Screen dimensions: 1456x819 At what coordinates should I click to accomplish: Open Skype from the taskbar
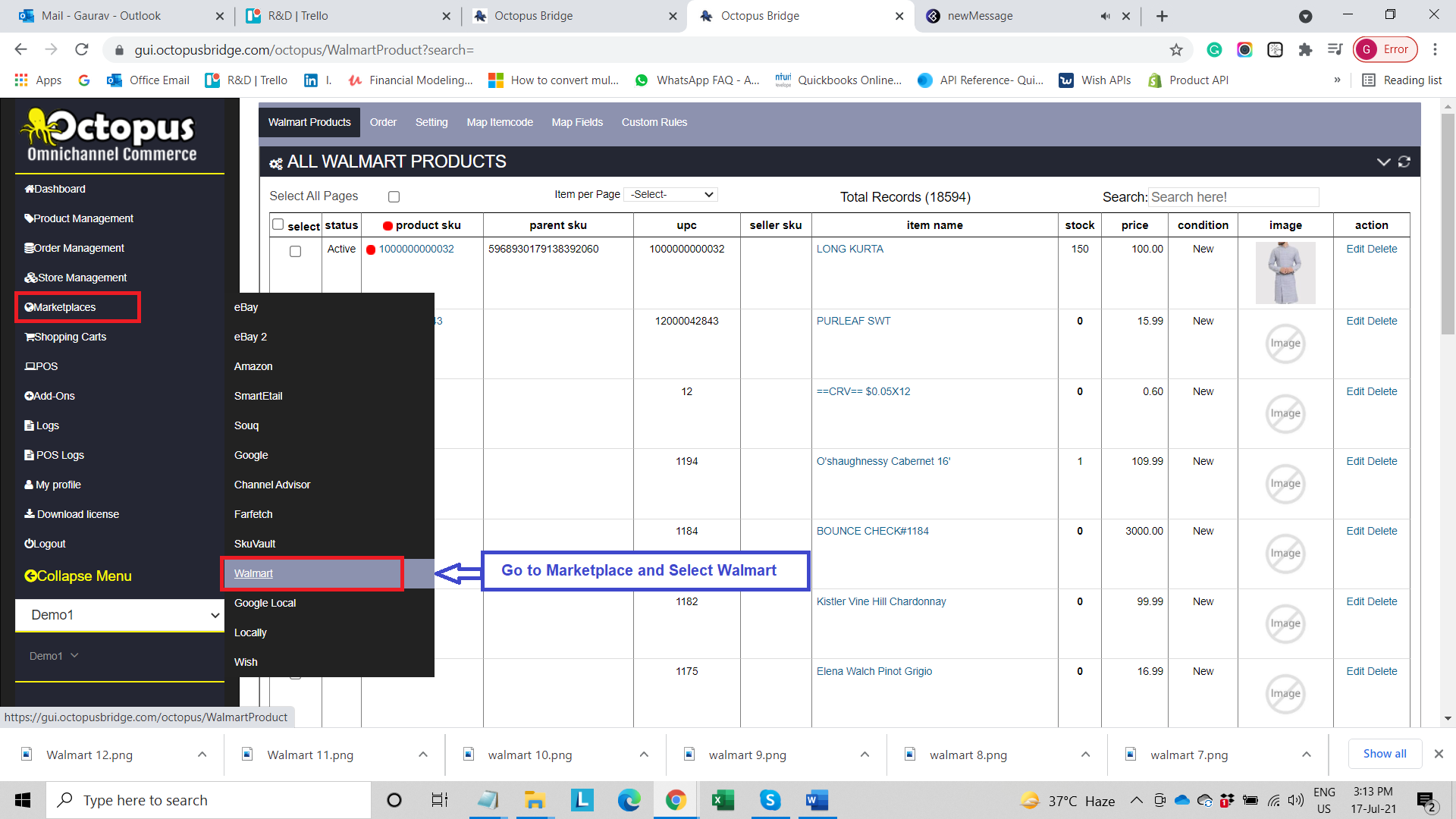(770, 800)
